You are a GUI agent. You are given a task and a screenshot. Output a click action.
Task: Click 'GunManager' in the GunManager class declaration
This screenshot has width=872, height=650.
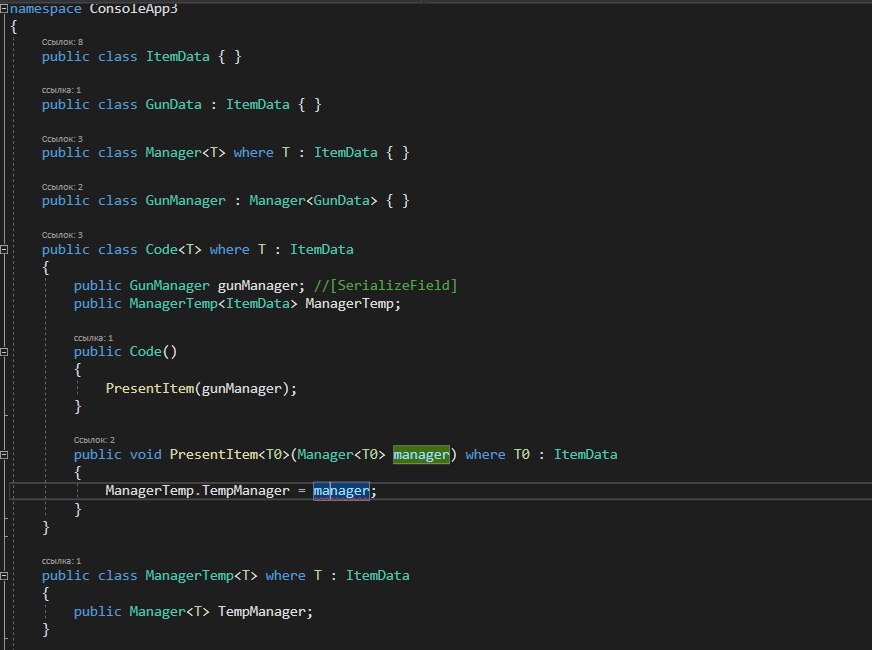(x=186, y=201)
